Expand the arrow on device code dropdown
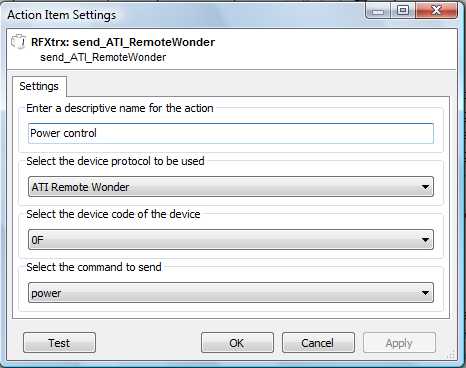The image size is (466, 368). [x=425, y=240]
